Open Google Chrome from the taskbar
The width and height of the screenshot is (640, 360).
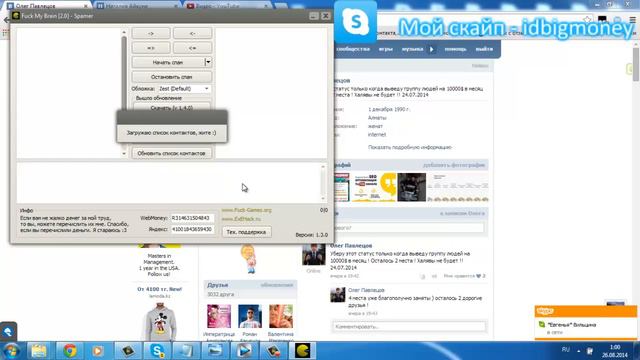[70, 351]
